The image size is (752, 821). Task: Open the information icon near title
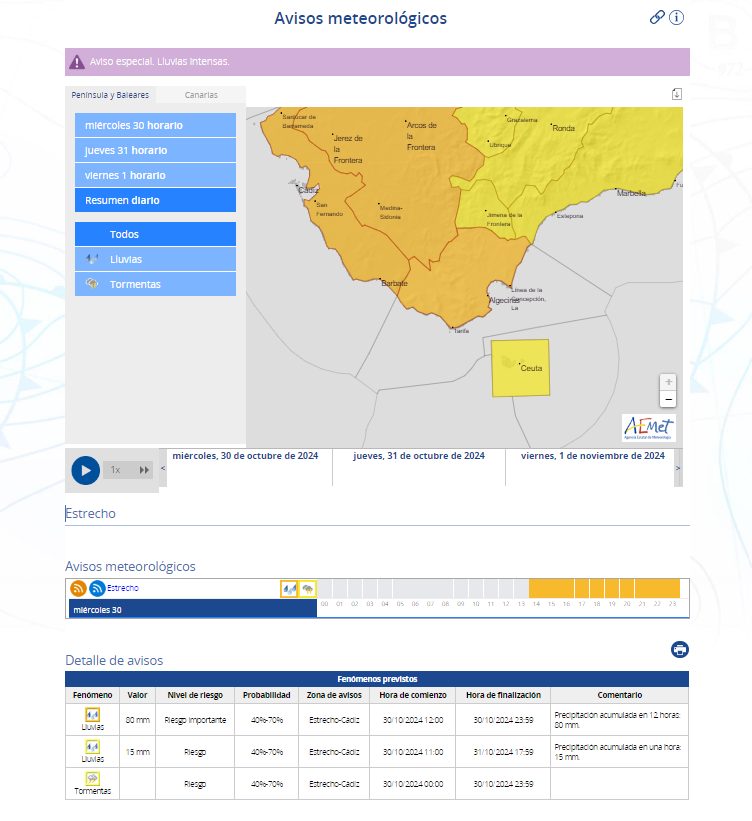coord(677,17)
